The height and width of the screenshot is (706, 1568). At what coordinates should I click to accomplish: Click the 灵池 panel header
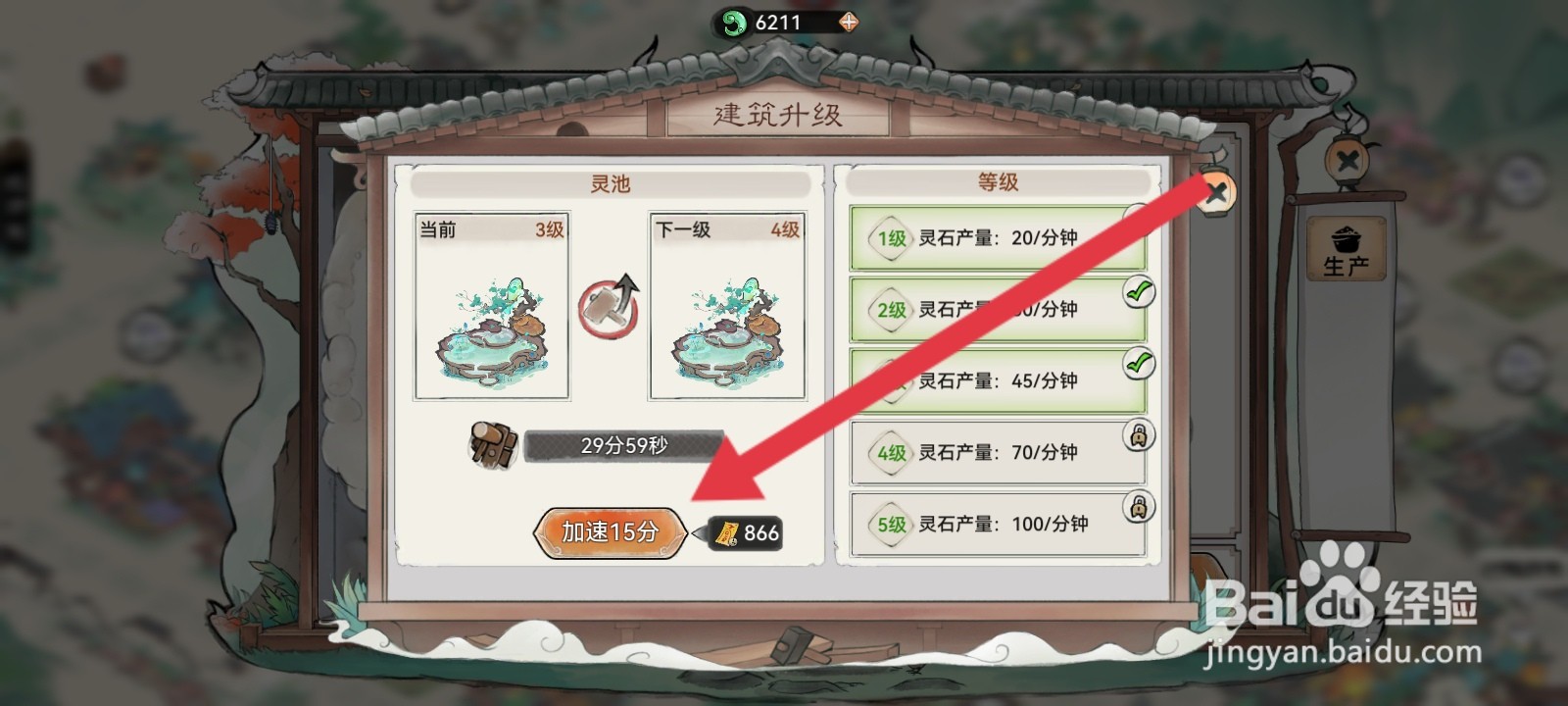click(x=610, y=184)
